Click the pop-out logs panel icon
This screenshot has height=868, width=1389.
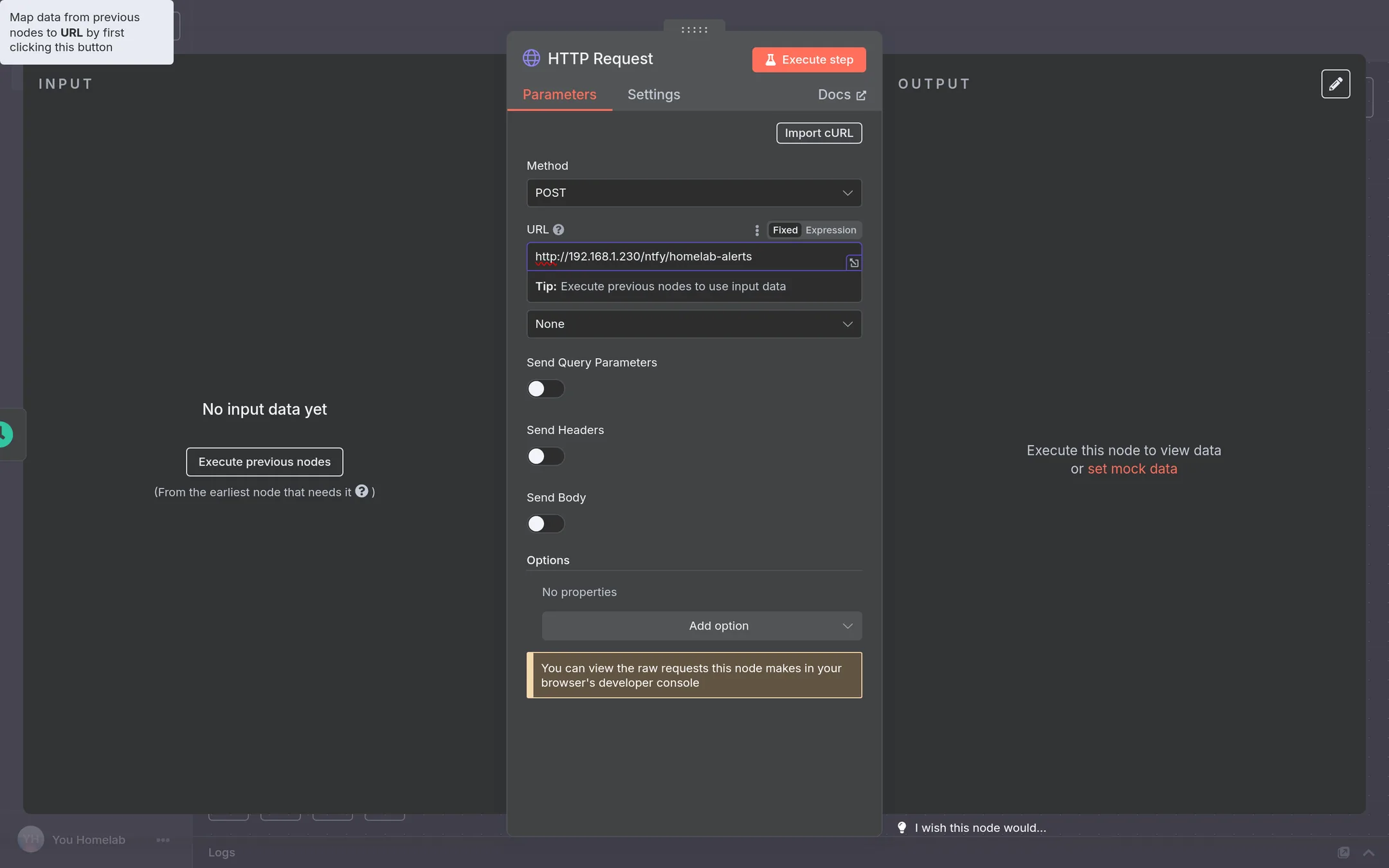pos(1343,853)
